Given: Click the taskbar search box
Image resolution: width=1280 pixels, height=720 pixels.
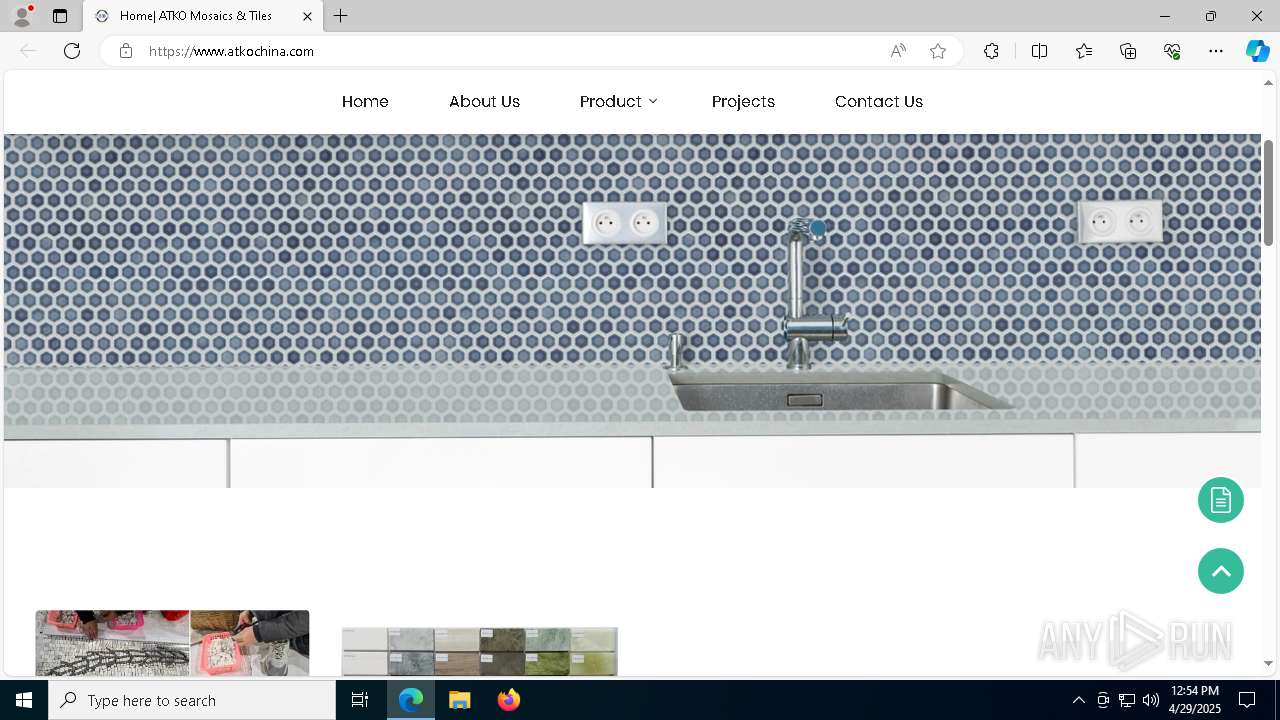Looking at the screenshot, I should coord(192,700).
